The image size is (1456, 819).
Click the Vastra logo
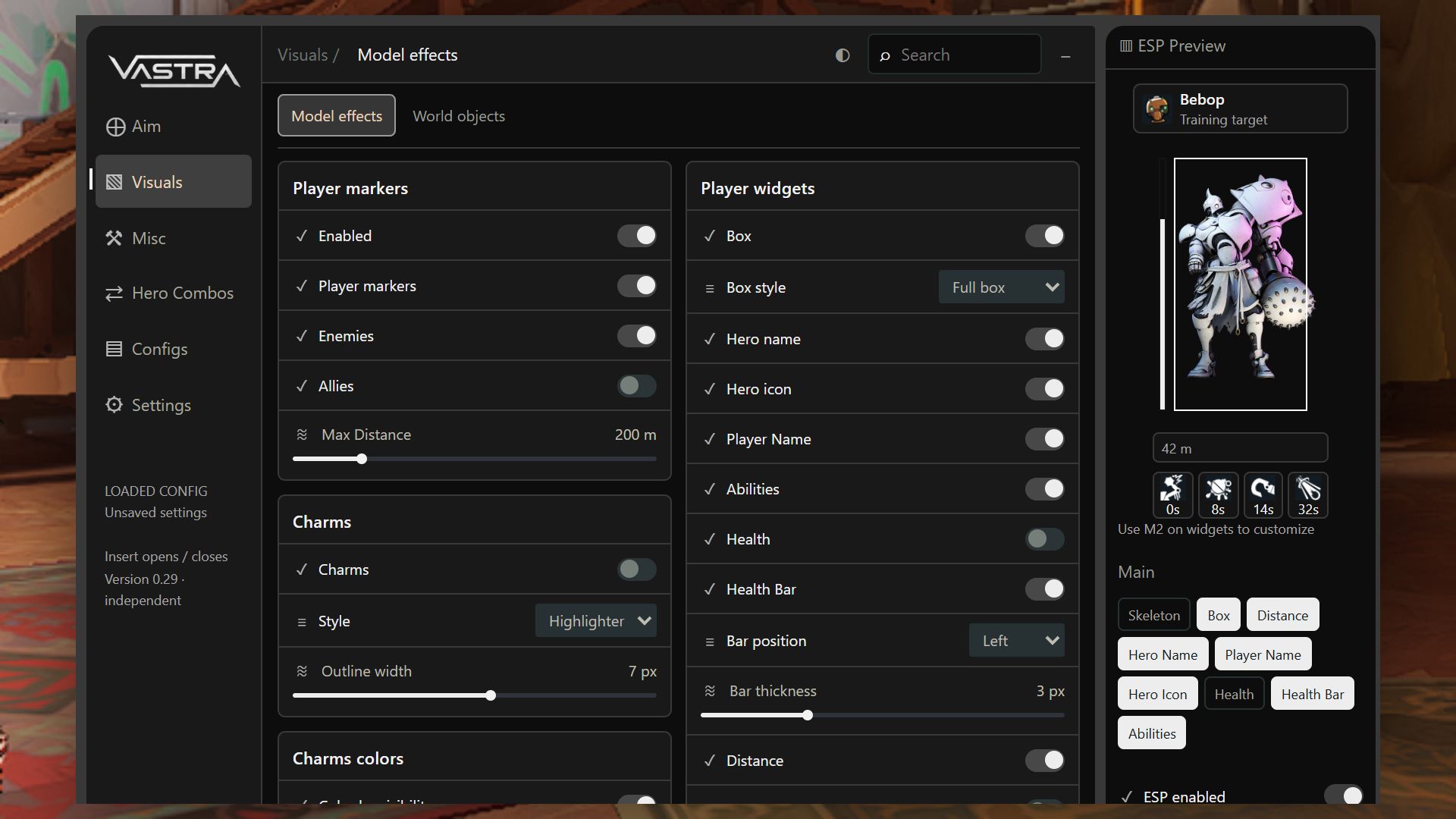174,71
